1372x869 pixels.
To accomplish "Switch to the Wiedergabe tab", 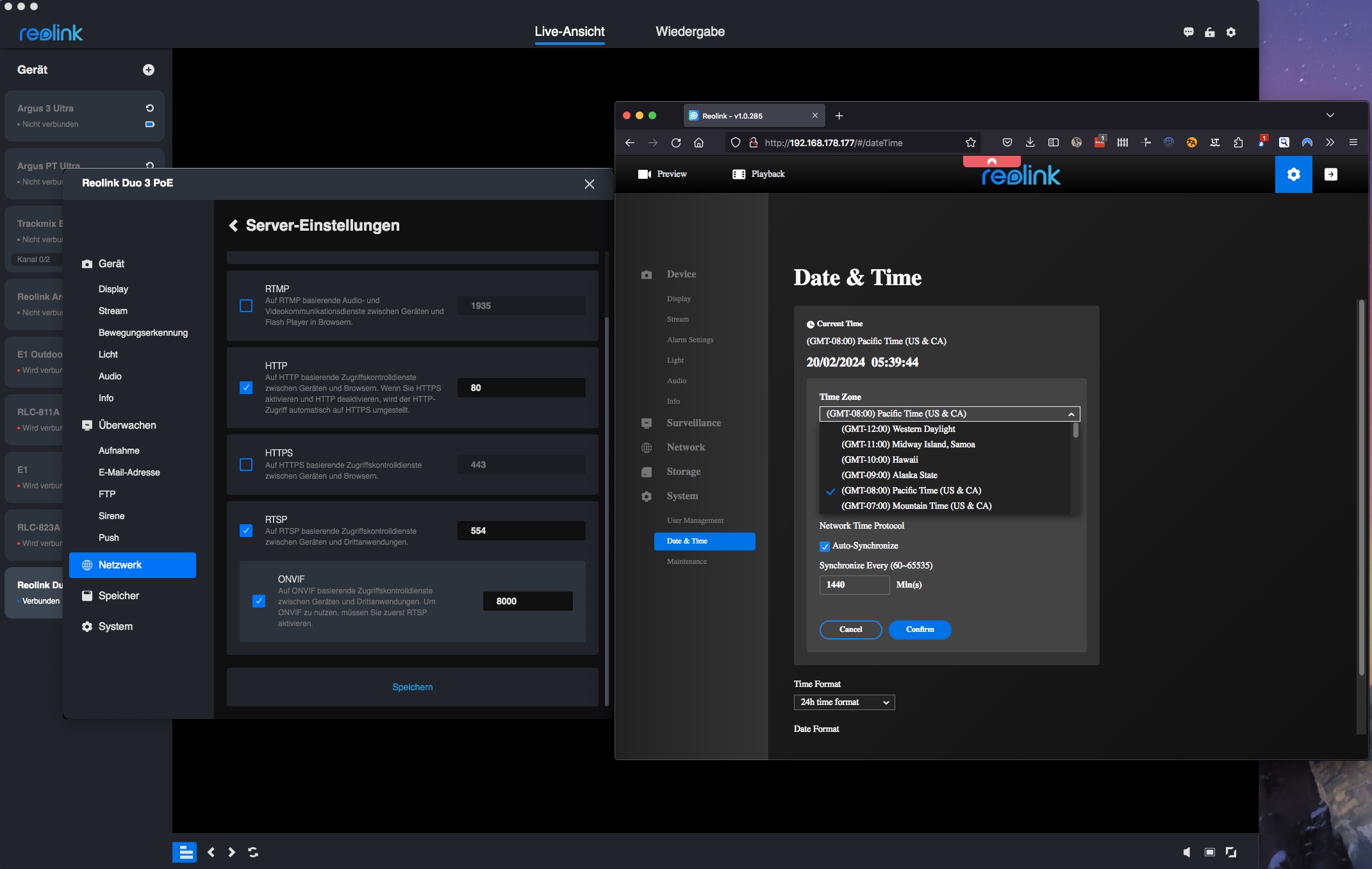I will (x=690, y=31).
